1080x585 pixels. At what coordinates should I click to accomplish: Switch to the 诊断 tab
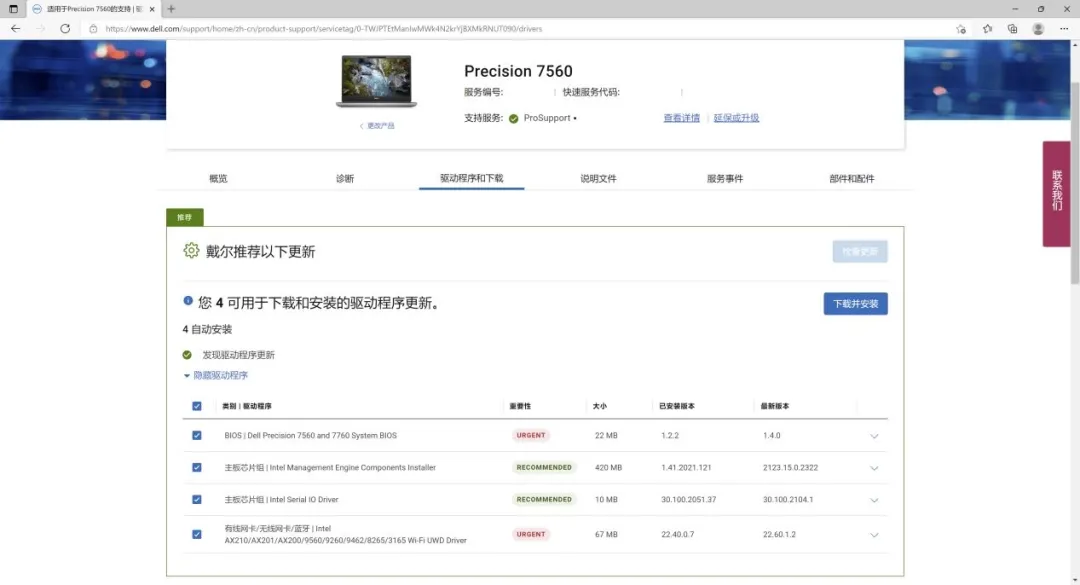345,178
